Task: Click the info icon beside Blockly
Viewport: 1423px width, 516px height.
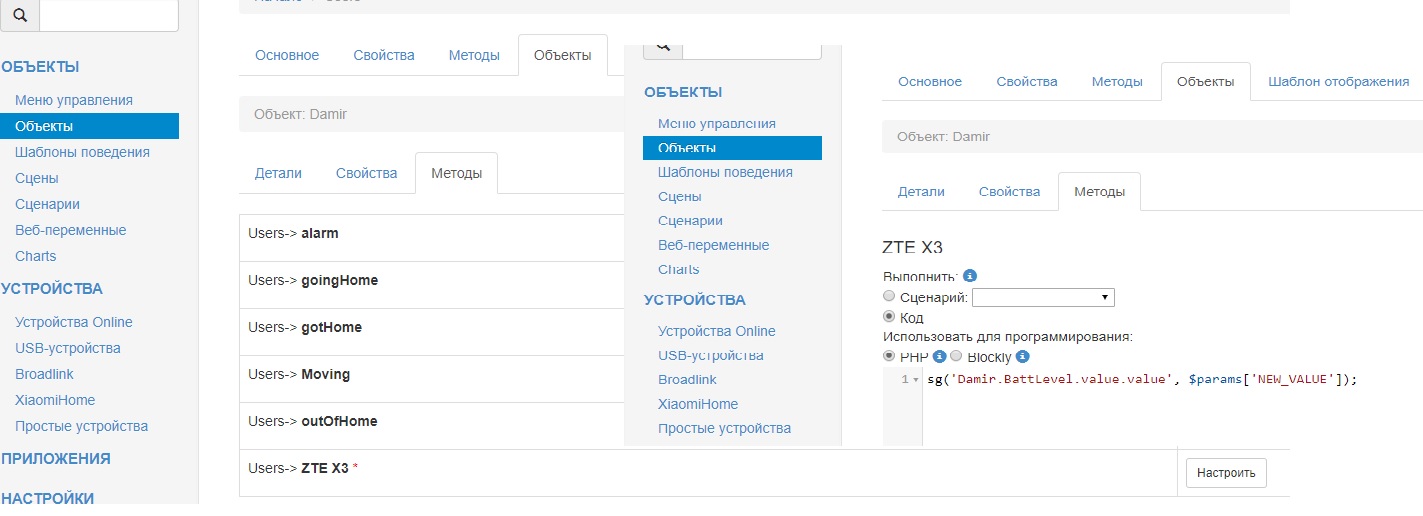Action: (1022, 356)
